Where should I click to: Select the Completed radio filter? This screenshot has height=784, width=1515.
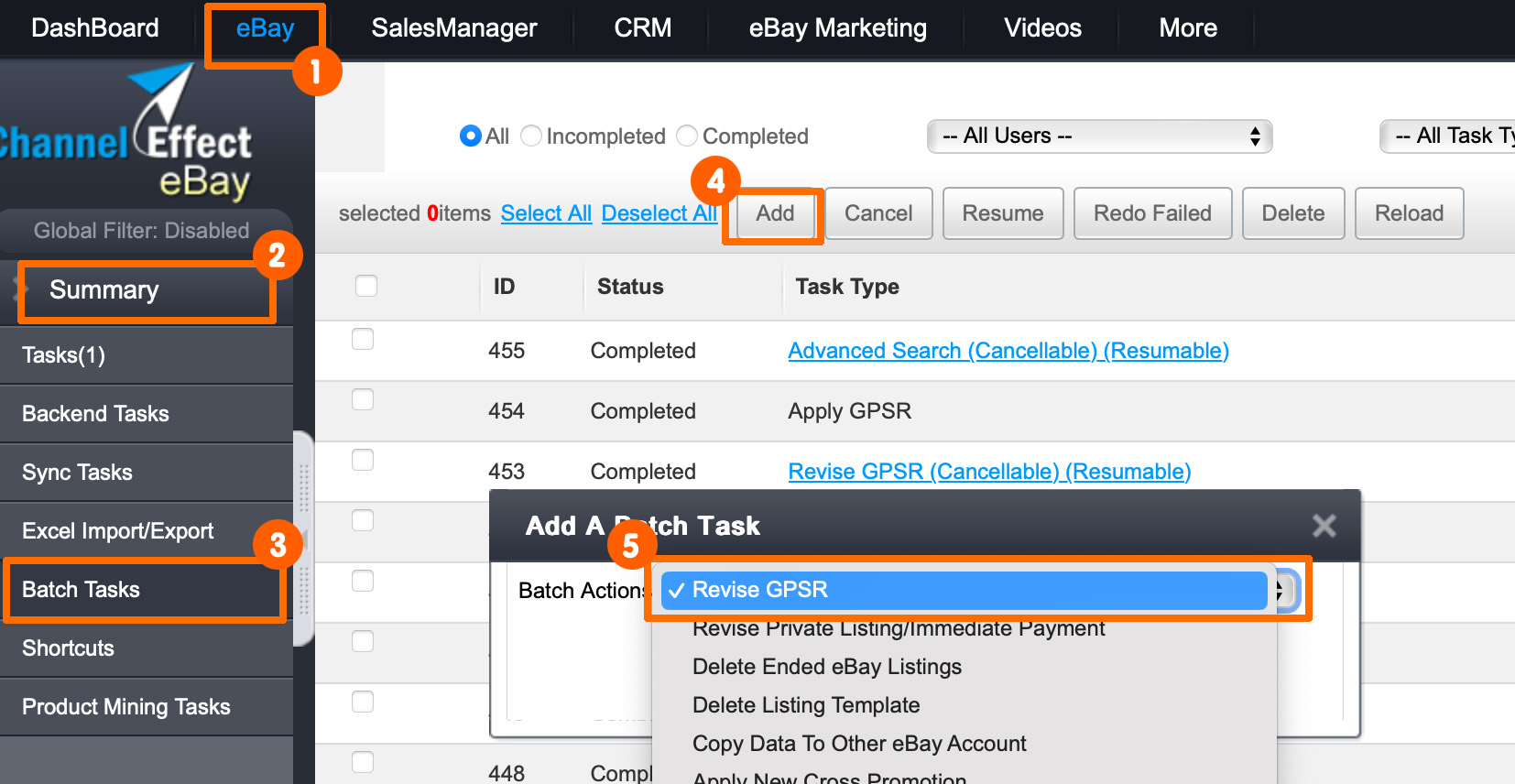pos(687,136)
